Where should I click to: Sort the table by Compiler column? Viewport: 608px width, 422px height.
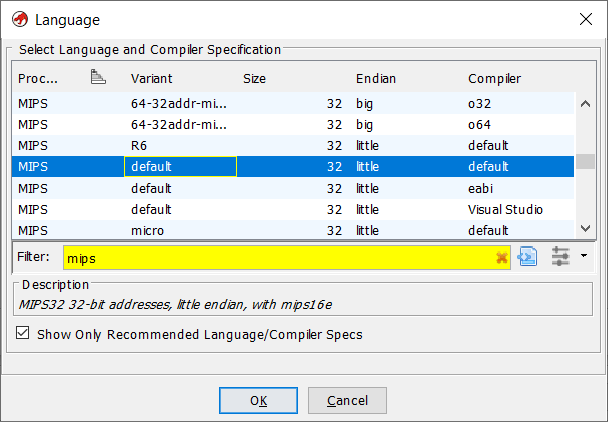494,78
